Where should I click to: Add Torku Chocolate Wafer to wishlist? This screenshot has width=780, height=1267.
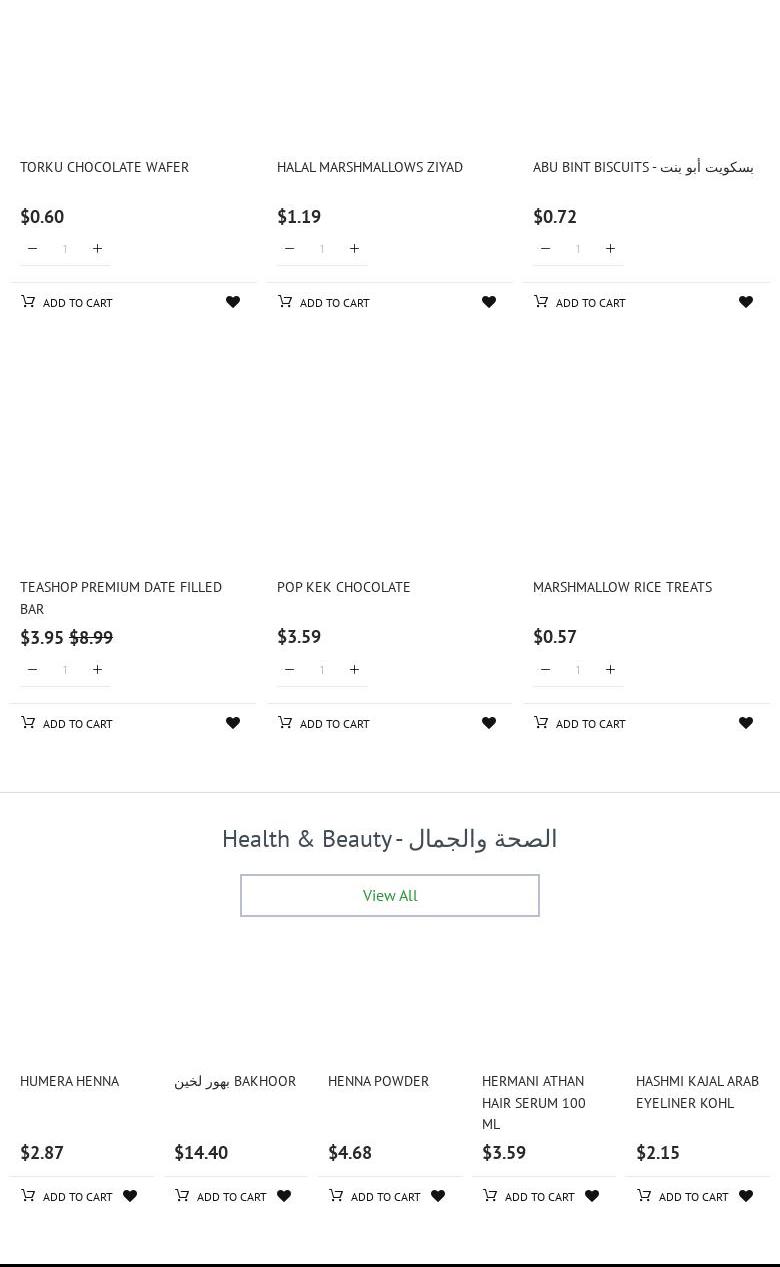click(233, 302)
